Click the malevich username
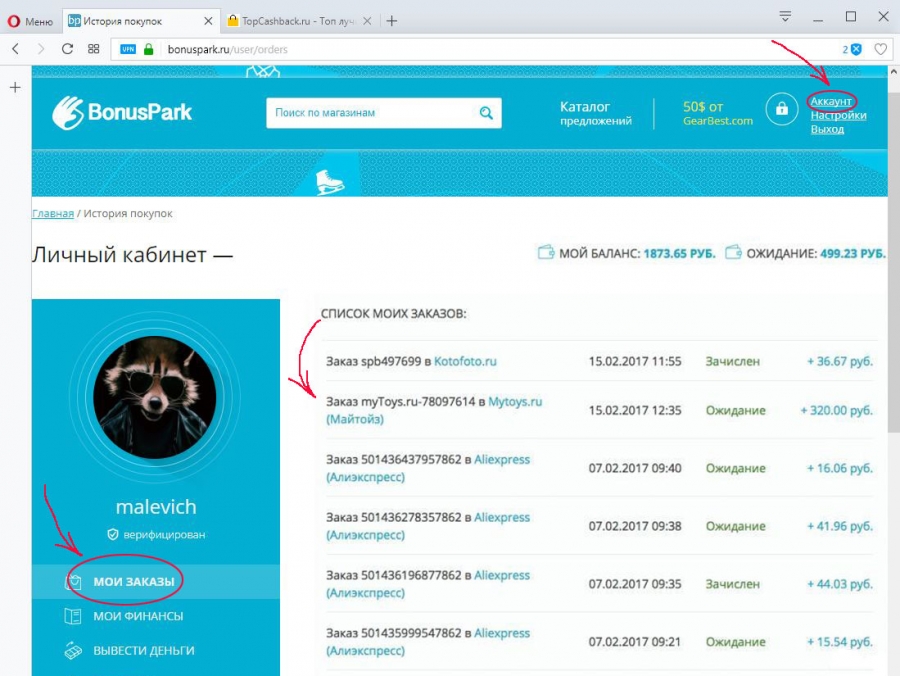The image size is (900, 676). (x=156, y=507)
